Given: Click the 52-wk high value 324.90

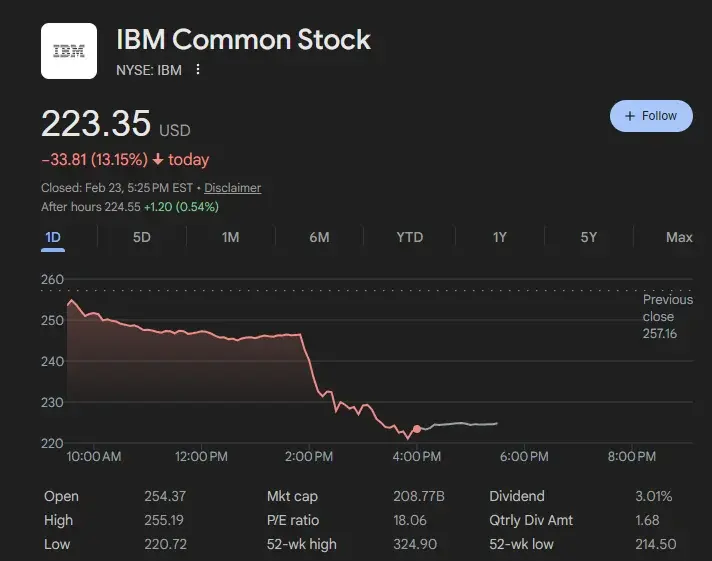Looking at the screenshot, I should pyautogui.click(x=416, y=544).
